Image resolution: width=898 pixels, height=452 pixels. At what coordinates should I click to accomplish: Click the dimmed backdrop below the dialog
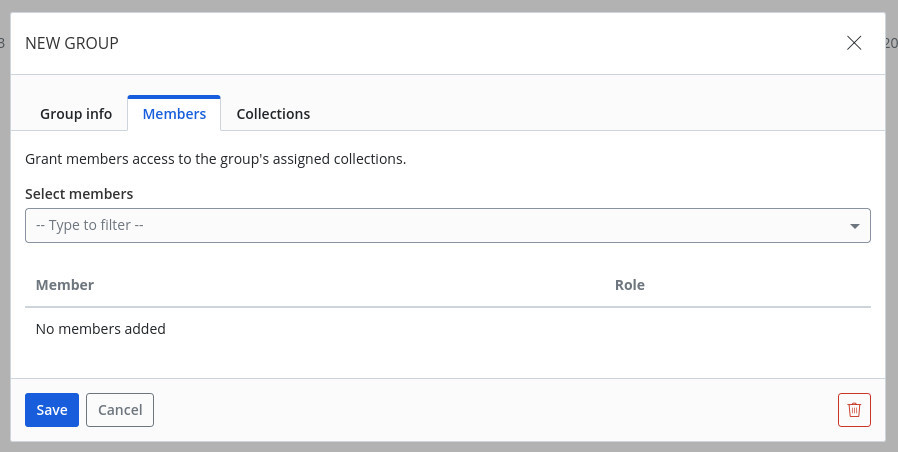tap(448, 447)
